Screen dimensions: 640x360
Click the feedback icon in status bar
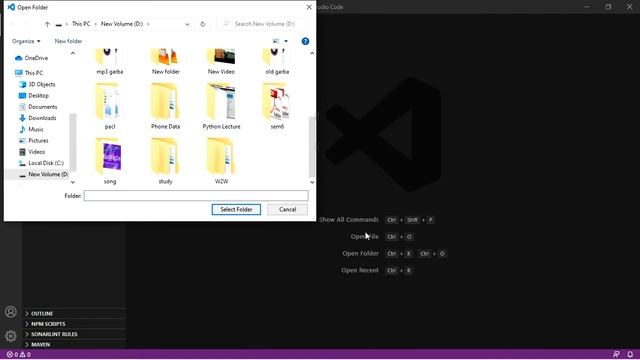616,354
